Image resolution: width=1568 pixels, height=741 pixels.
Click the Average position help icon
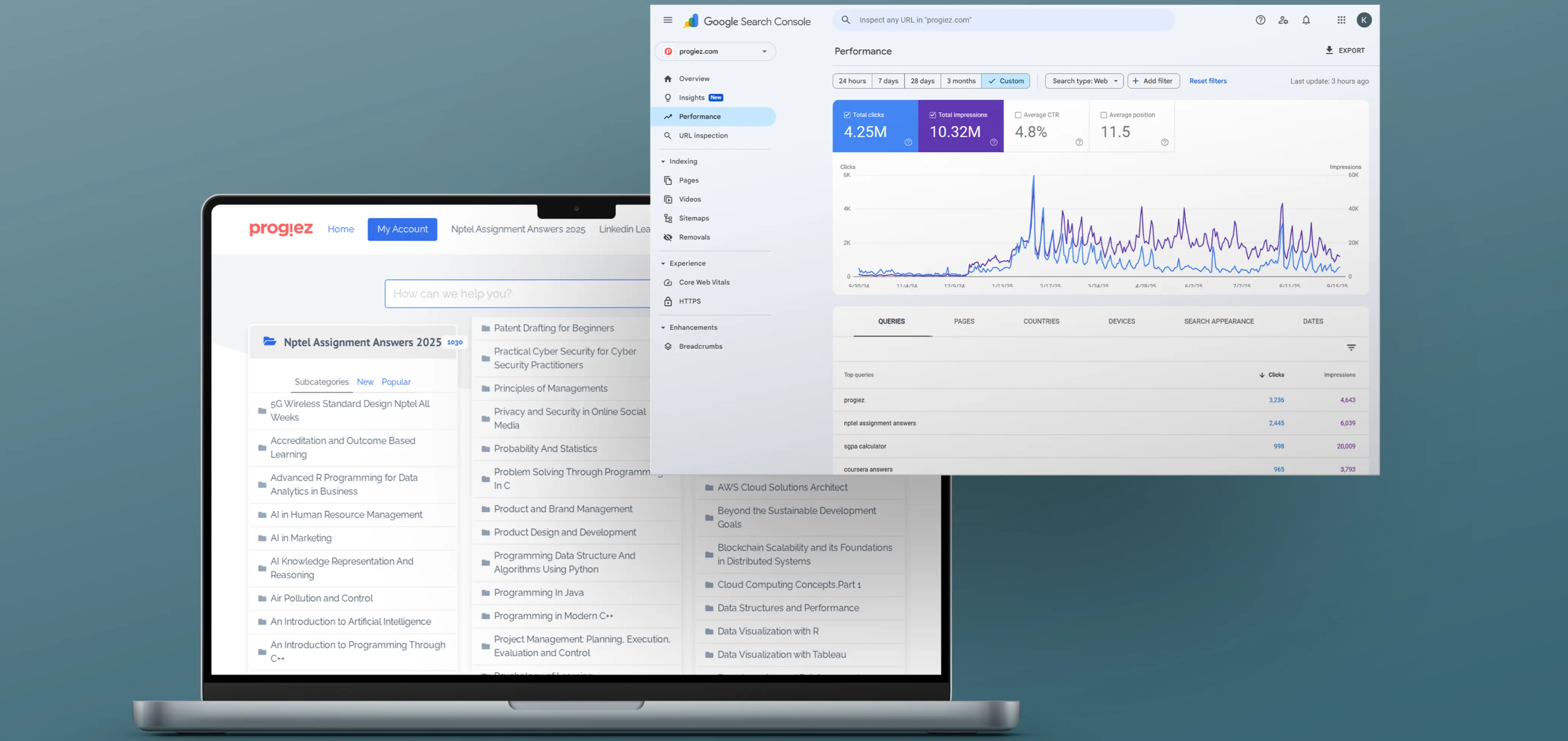coord(1164,142)
